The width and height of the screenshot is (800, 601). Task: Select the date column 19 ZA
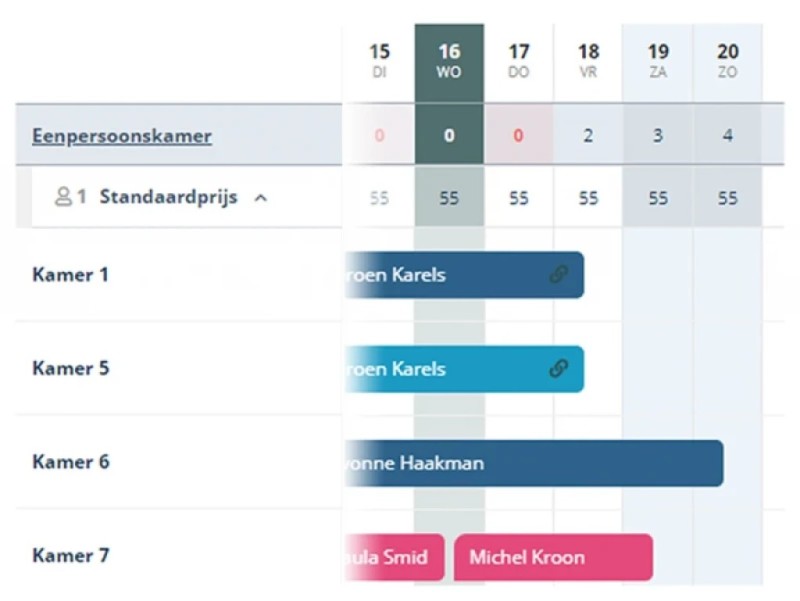coord(658,61)
